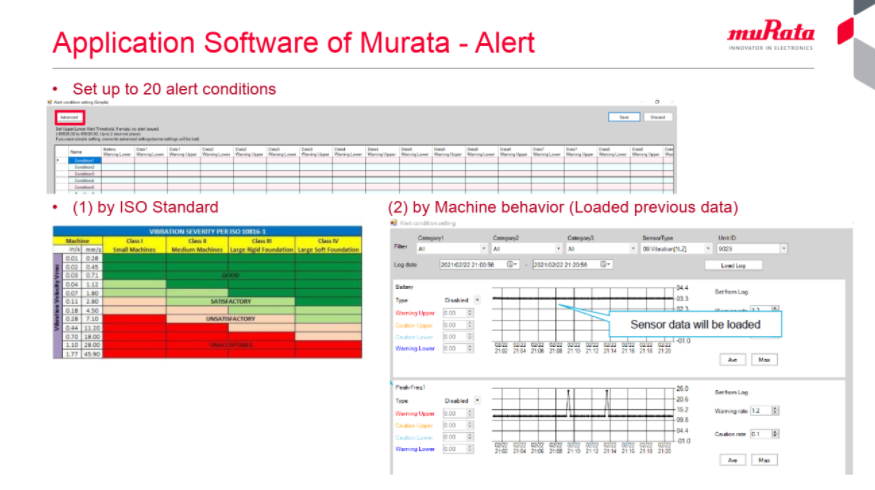Click the restore icon of the simple alert window
This screenshot has height=490, width=875.
657,102
